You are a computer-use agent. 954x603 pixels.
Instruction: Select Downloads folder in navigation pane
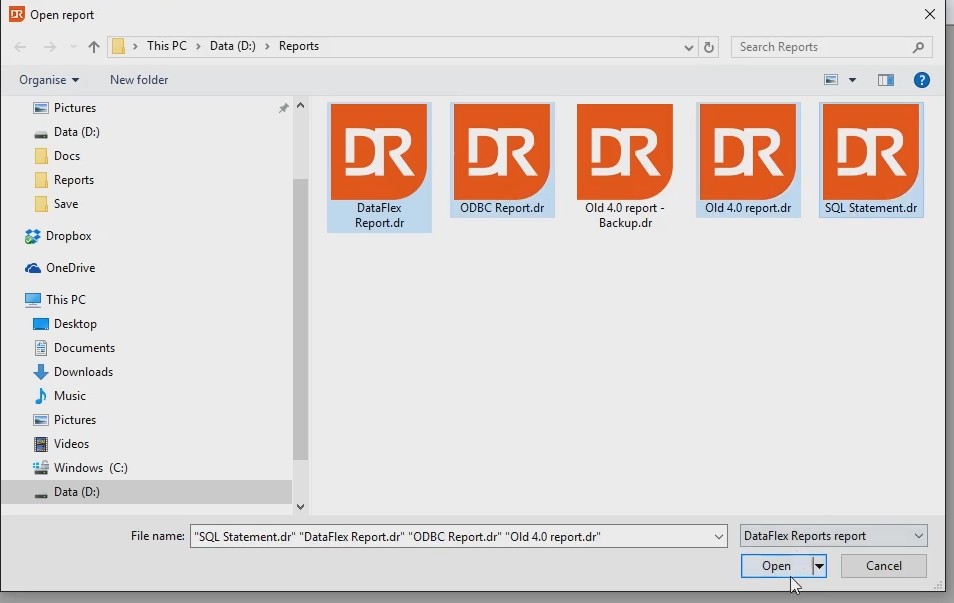point(83,372)
